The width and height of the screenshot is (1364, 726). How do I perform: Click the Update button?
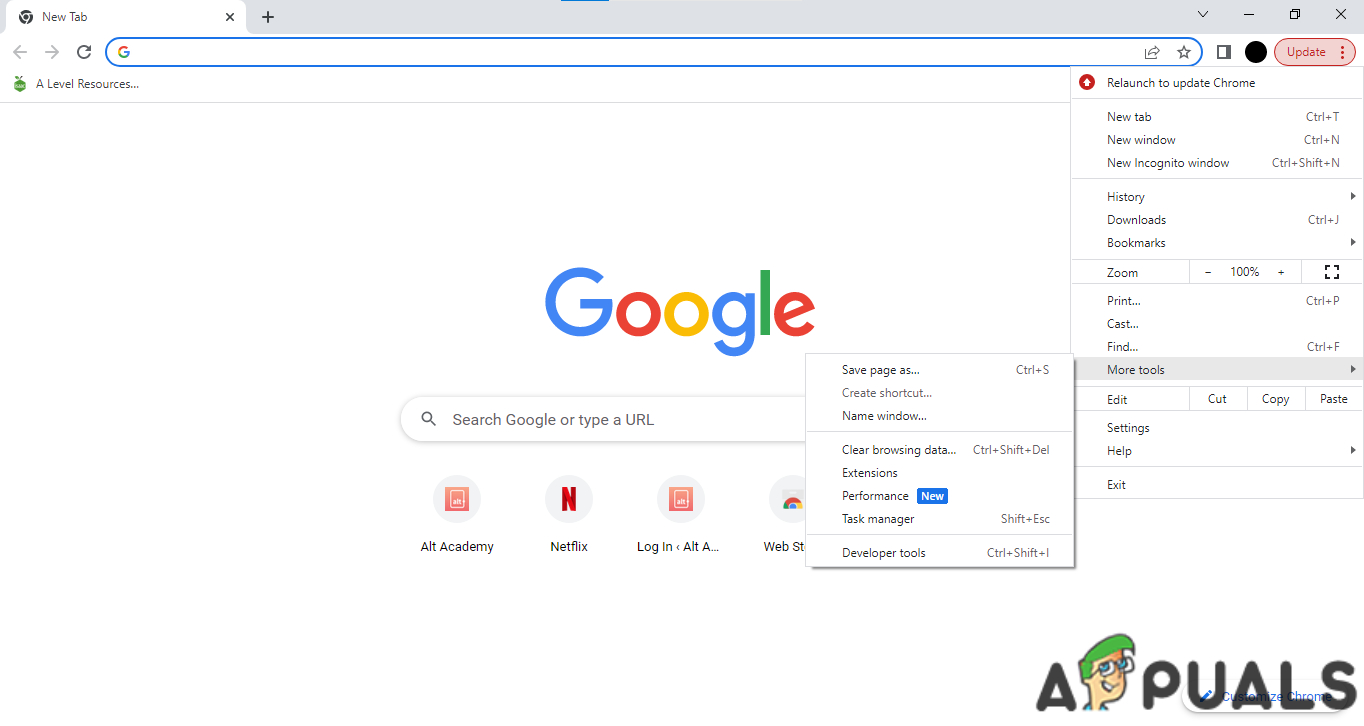pyautogui.click(x=1314, y=52)
